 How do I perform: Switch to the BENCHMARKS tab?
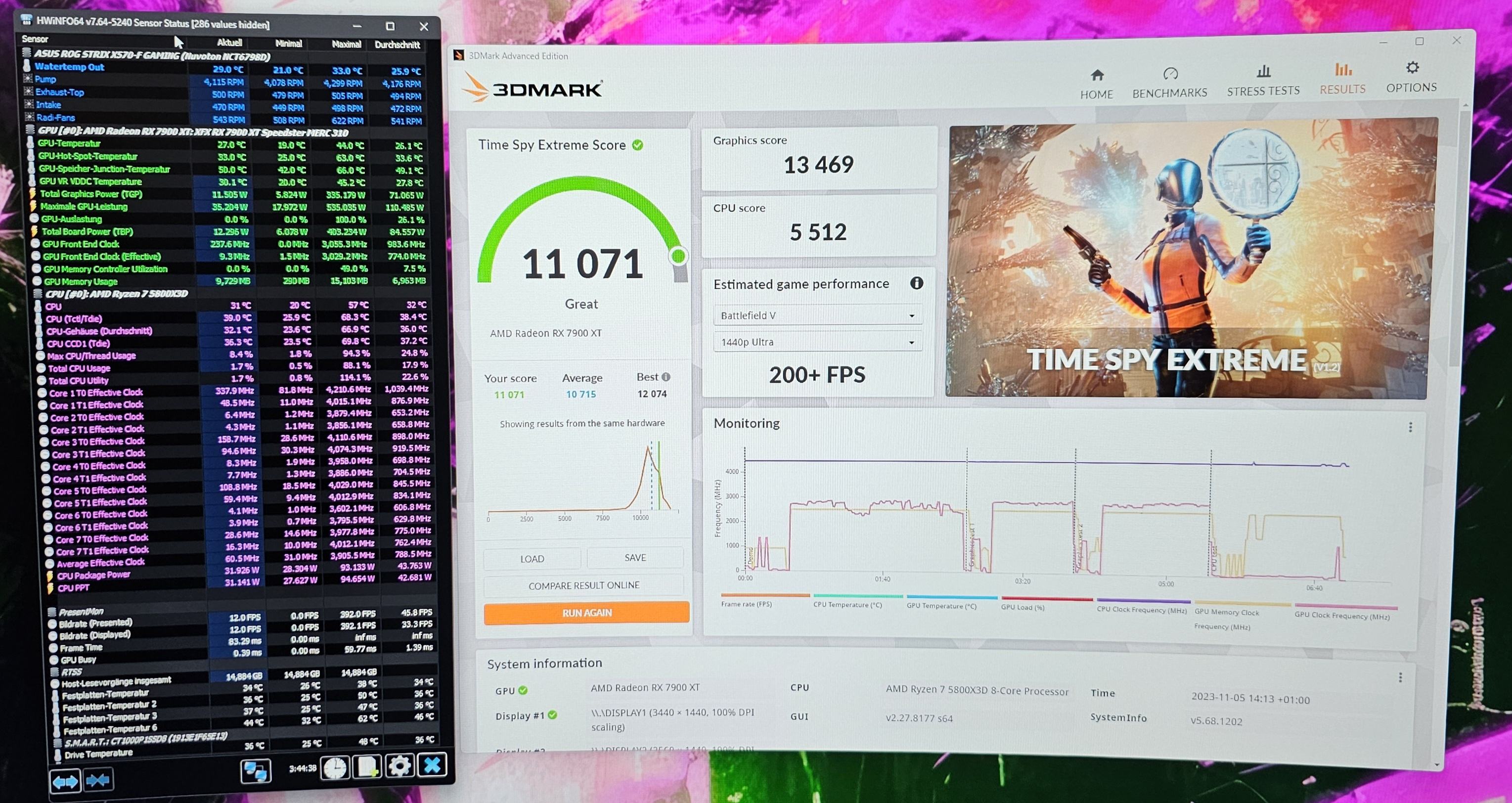pyautogui.click(x=1170, y=83)
